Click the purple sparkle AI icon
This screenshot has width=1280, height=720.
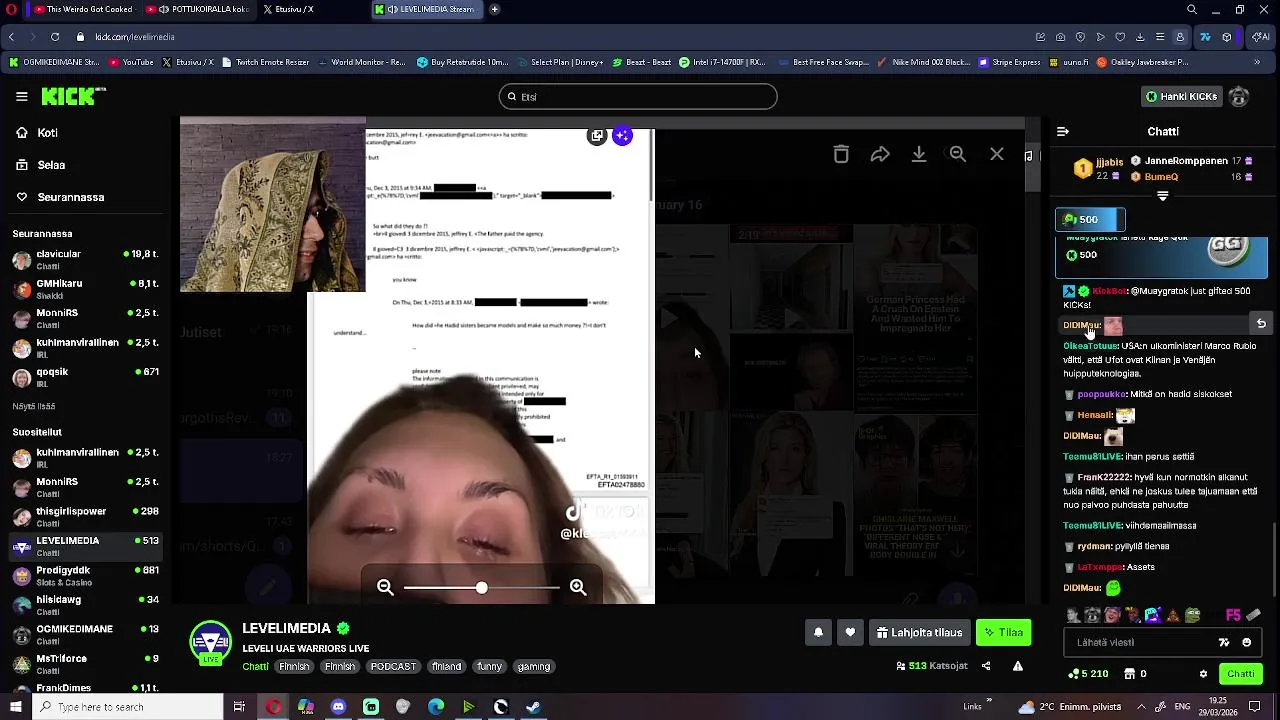pyautogui.click(x=622, y=136)
